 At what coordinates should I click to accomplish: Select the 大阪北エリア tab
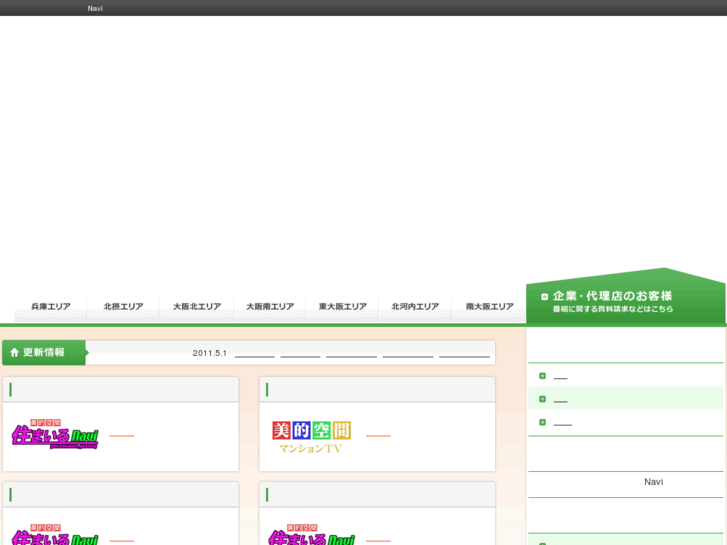coord(197,307)
